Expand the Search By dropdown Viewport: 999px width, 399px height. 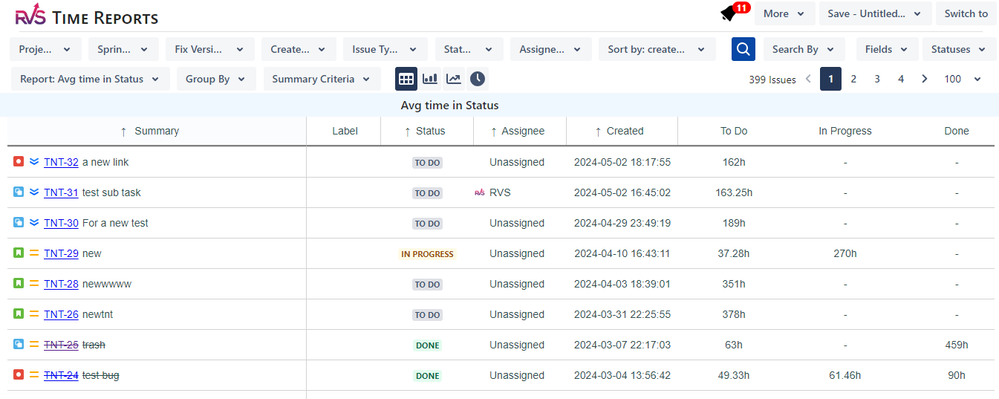coord(803,49)
